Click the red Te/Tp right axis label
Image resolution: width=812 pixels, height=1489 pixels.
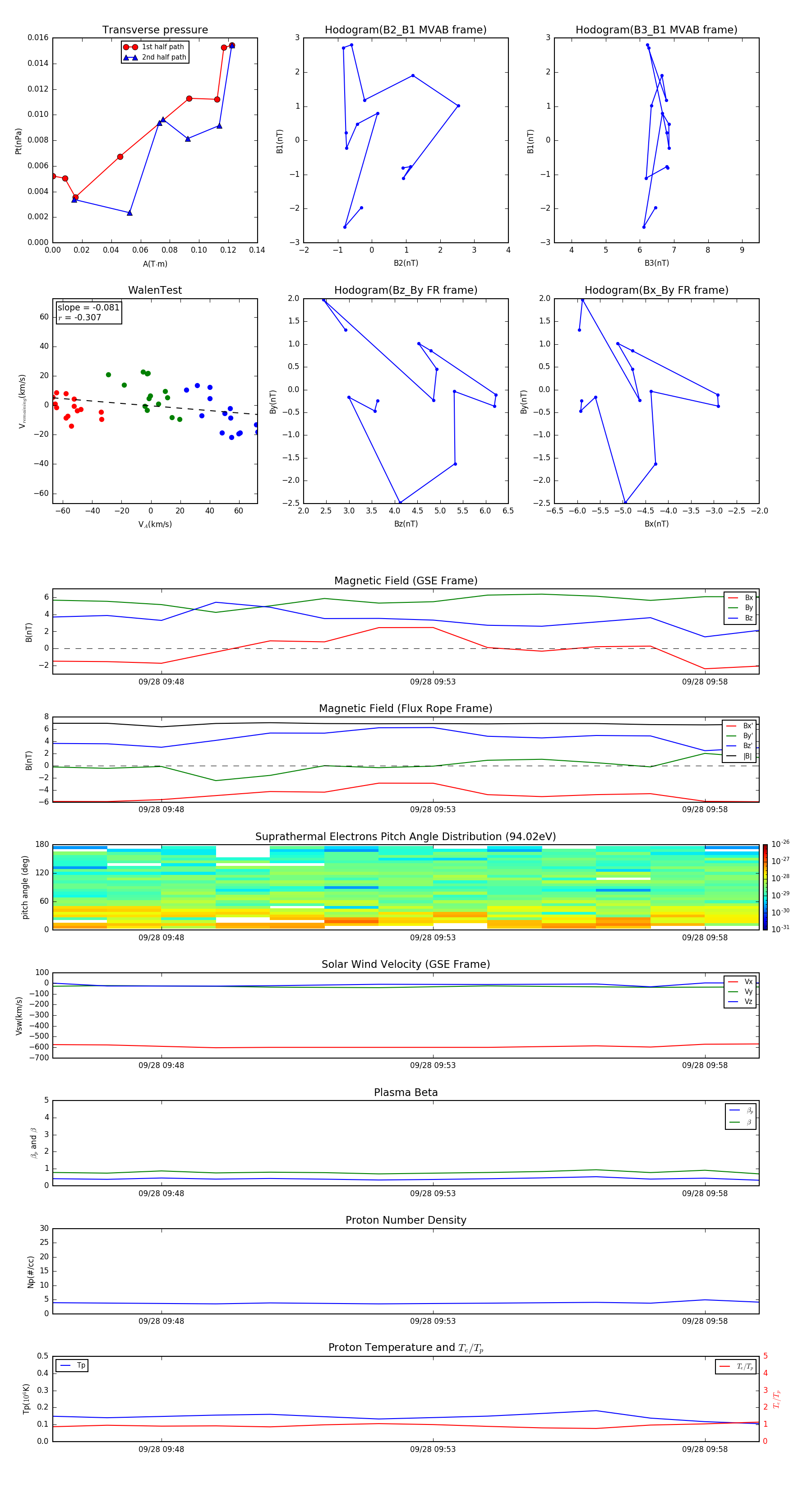[776, 1399]
